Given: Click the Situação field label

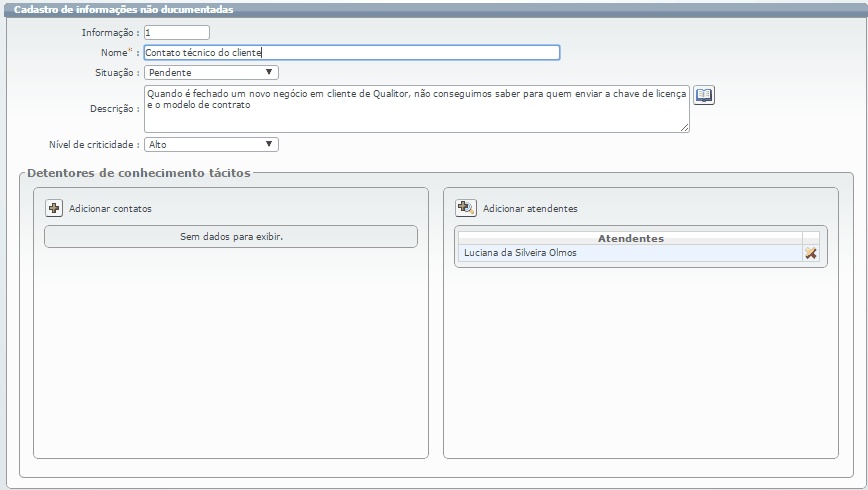Looking at the screenshot, I should (x=117, y=73).
